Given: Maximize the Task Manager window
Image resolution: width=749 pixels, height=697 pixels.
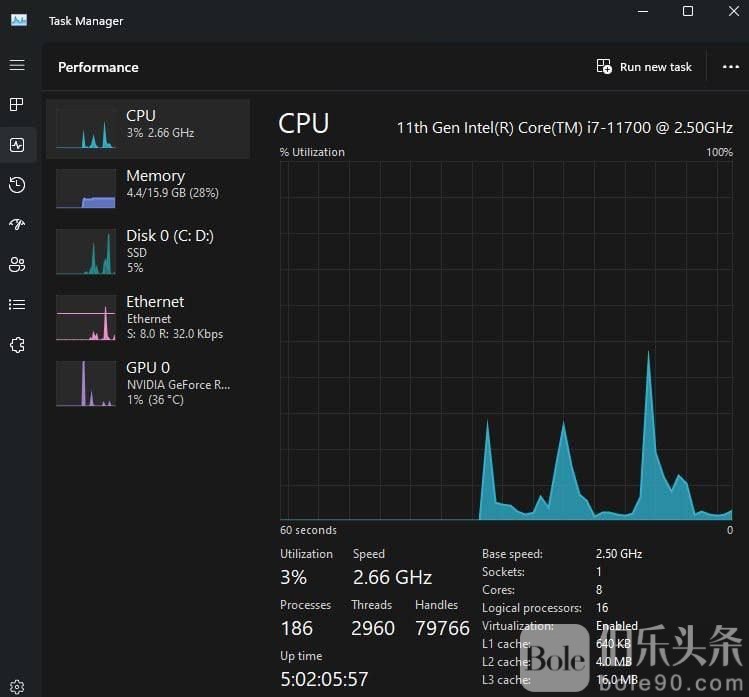Looking at the screenshot, I should (x=688, y=11).
